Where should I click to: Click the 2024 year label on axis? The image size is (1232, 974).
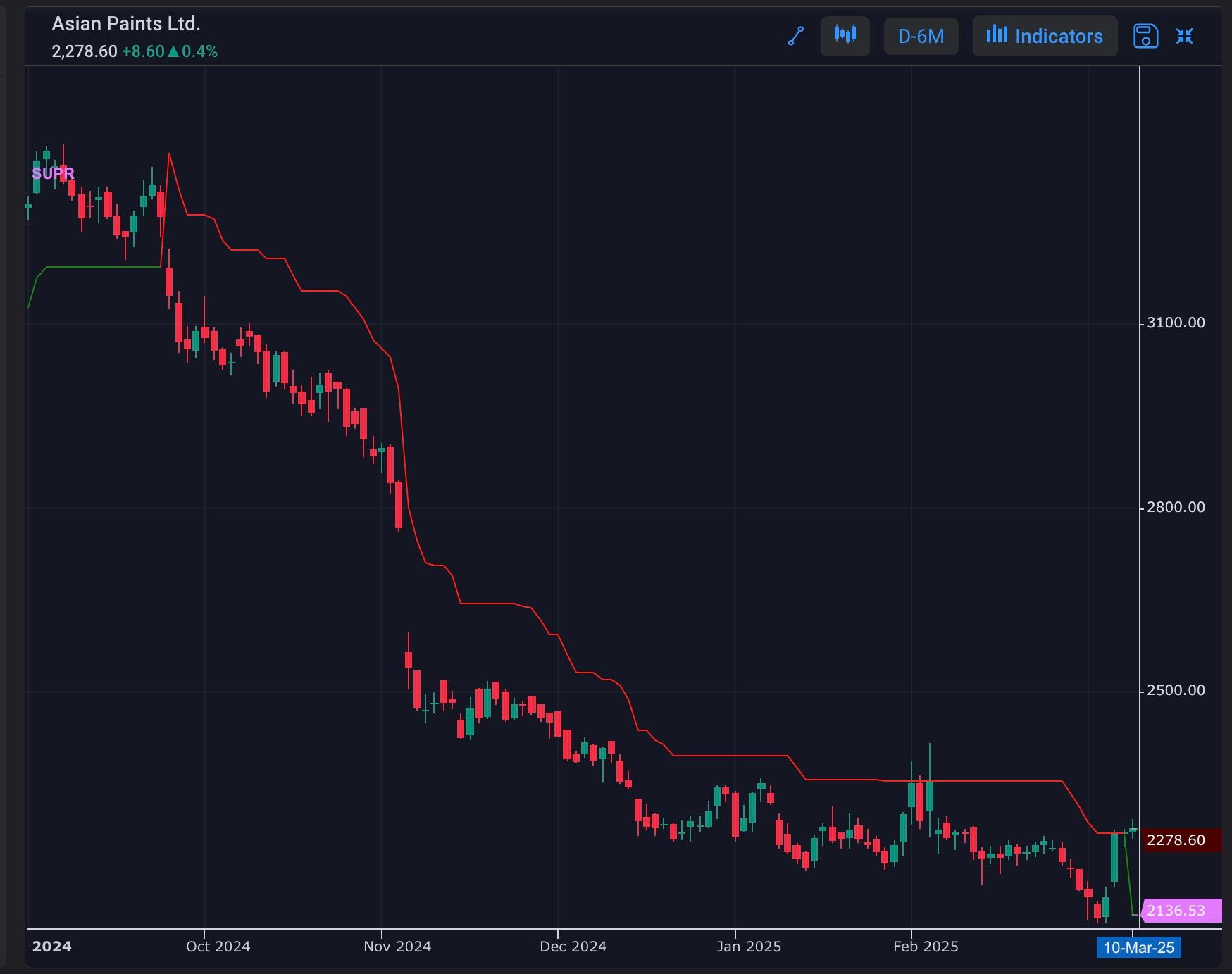pyautogui.click(x=51, y=947)
